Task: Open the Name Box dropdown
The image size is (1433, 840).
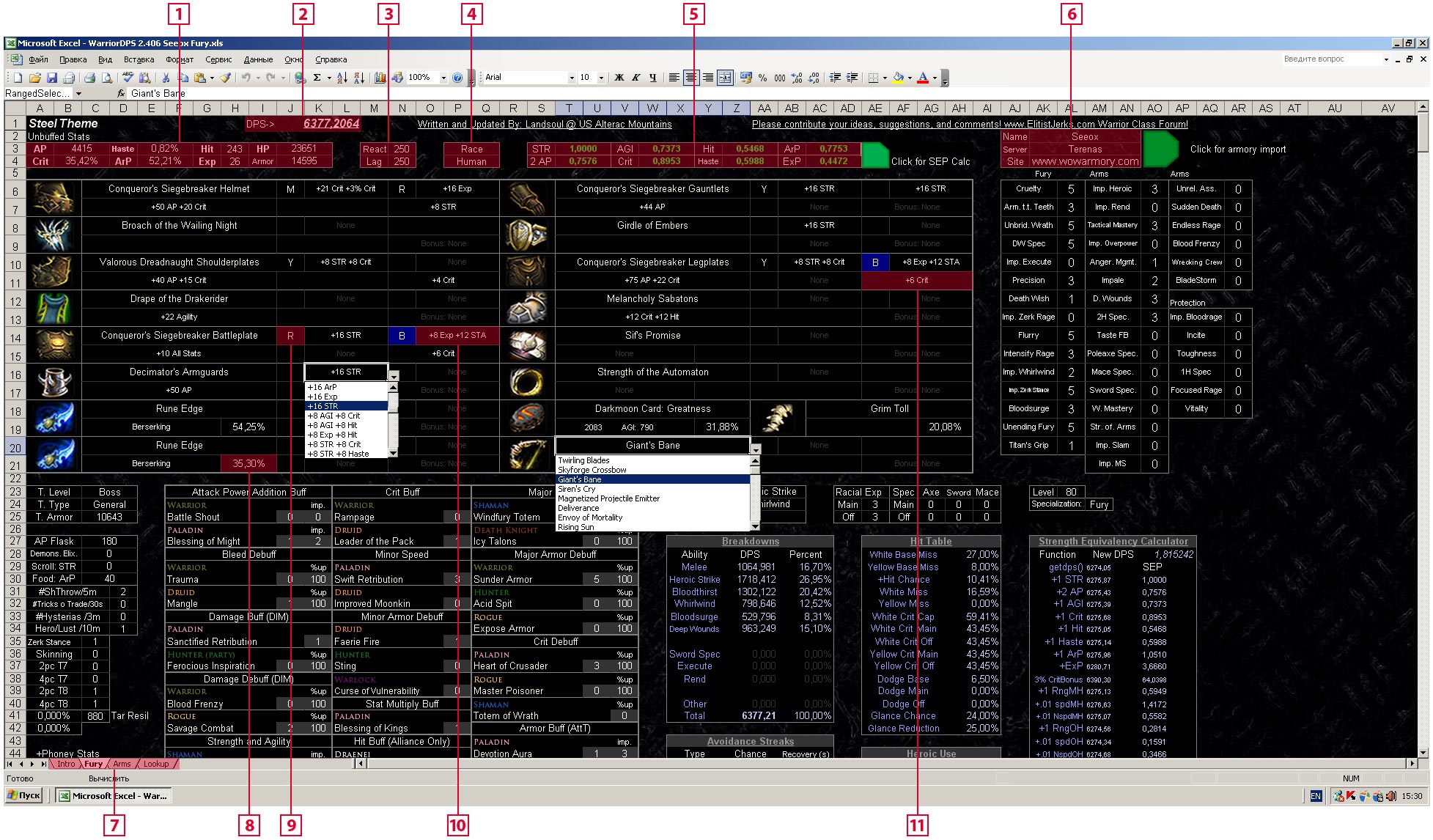Action: point(78,94)
